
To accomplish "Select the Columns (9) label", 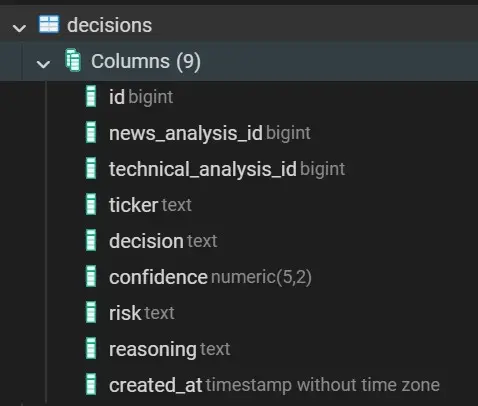I will point(146,62).
